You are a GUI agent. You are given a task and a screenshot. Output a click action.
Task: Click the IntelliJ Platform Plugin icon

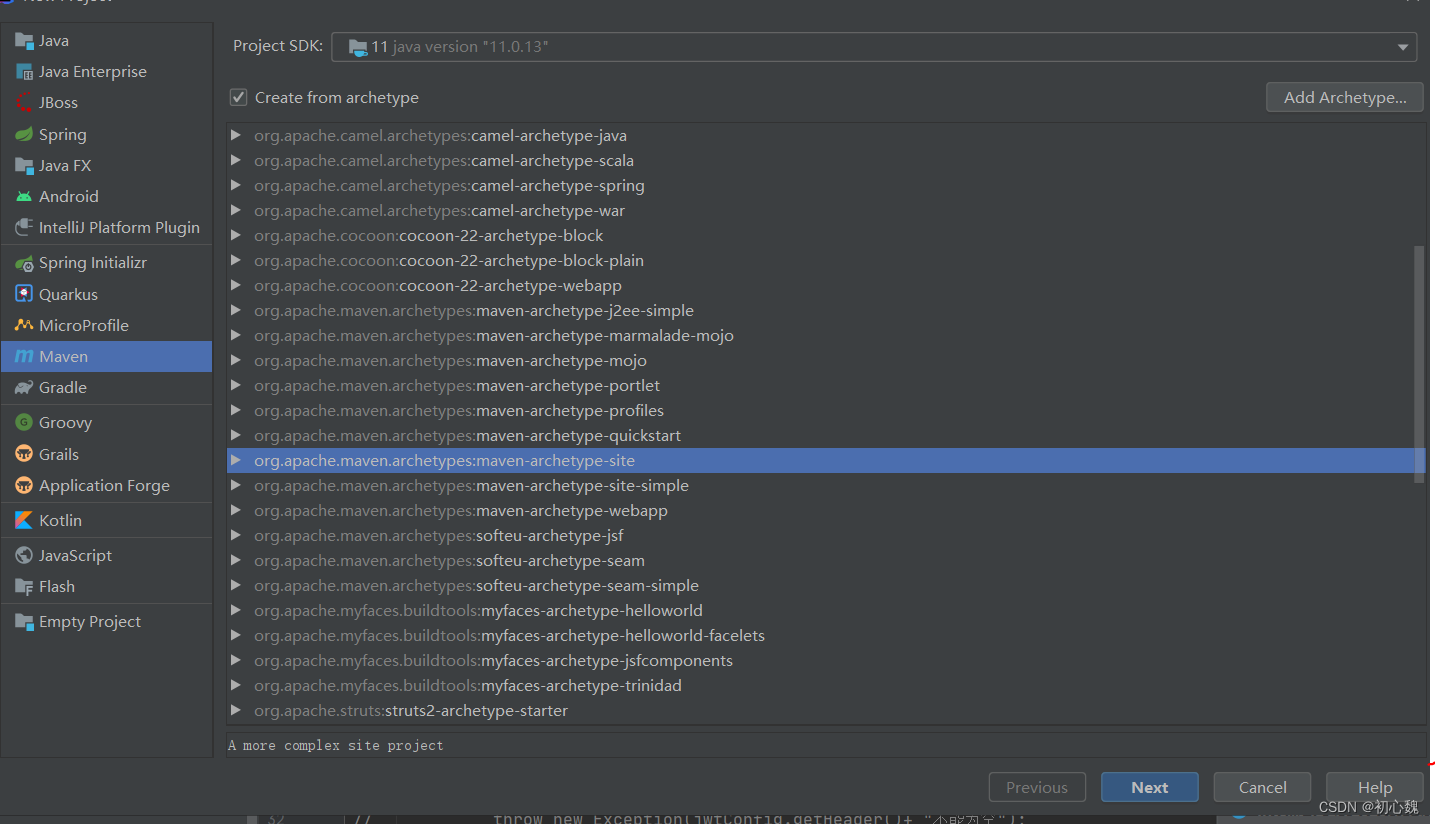(x=24, y=228)
